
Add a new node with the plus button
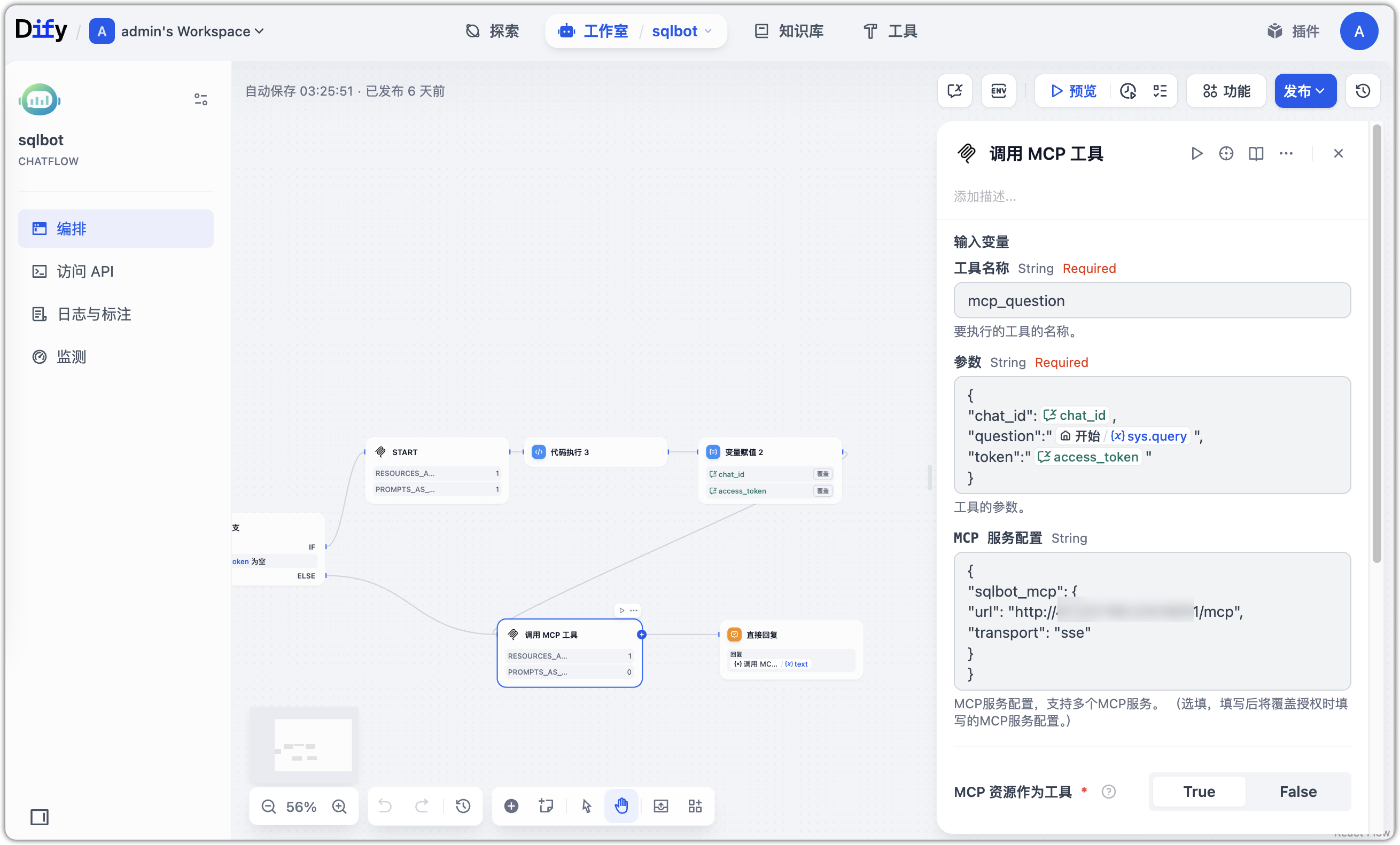[x=511, y=807]
